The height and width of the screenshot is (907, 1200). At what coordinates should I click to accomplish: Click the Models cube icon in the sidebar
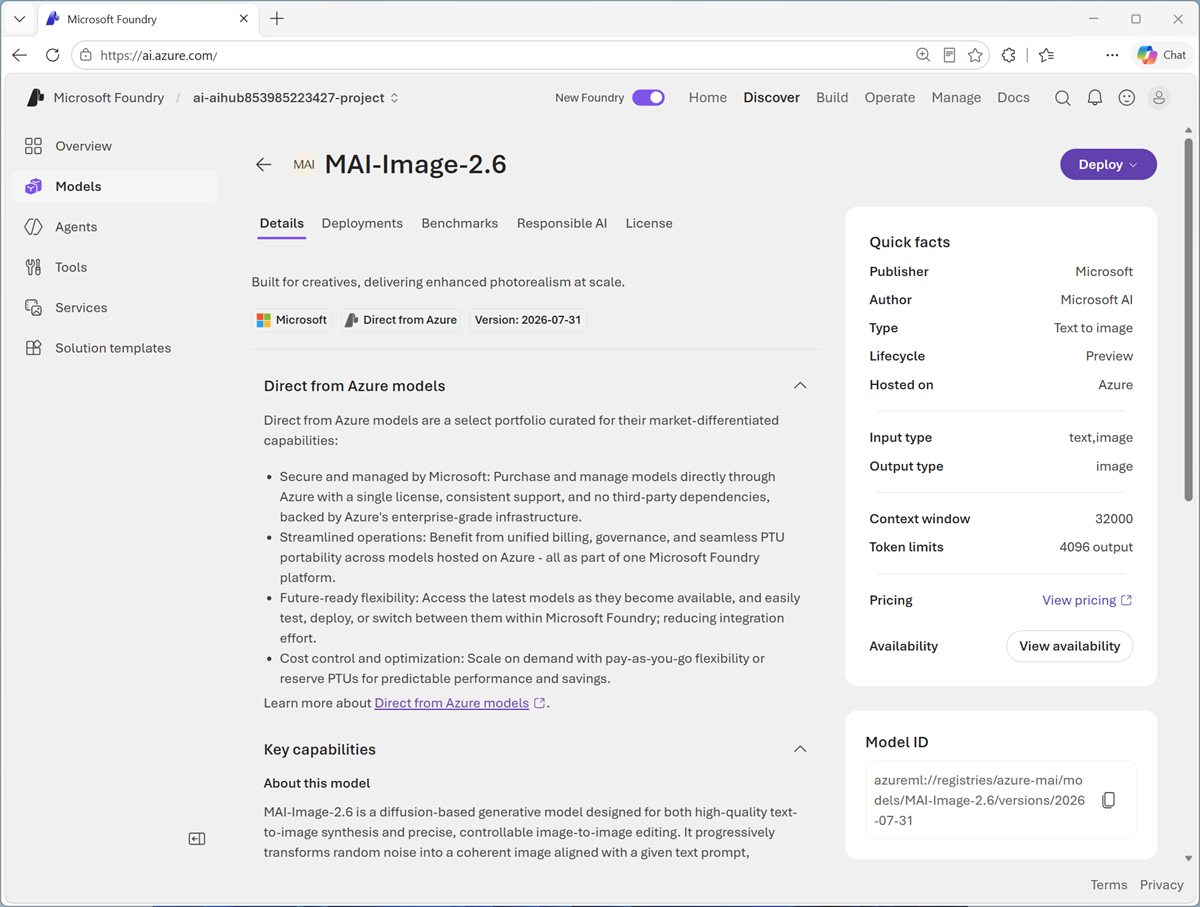click(x=33, y=186)
